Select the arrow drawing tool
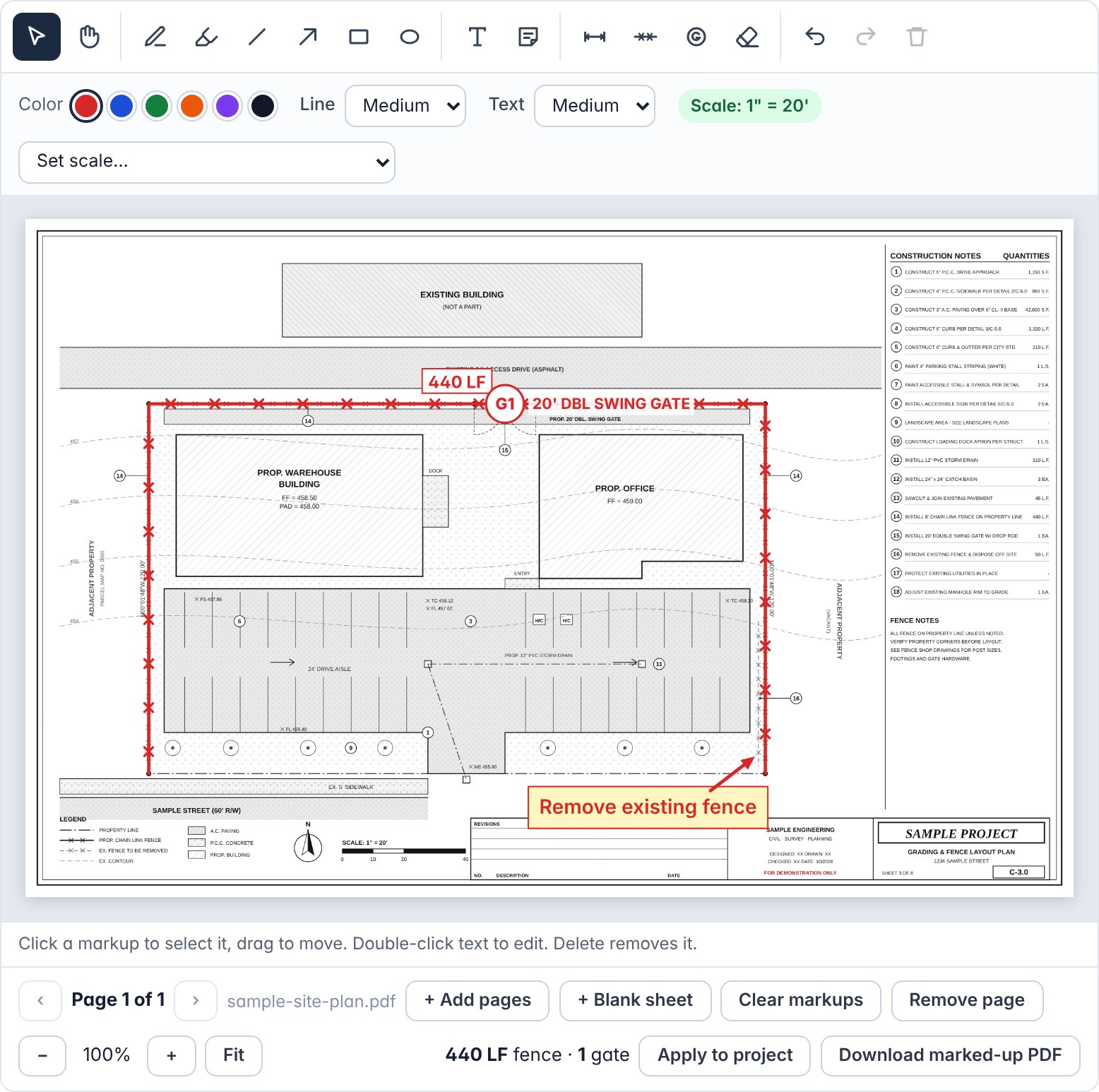 [308, 37]
